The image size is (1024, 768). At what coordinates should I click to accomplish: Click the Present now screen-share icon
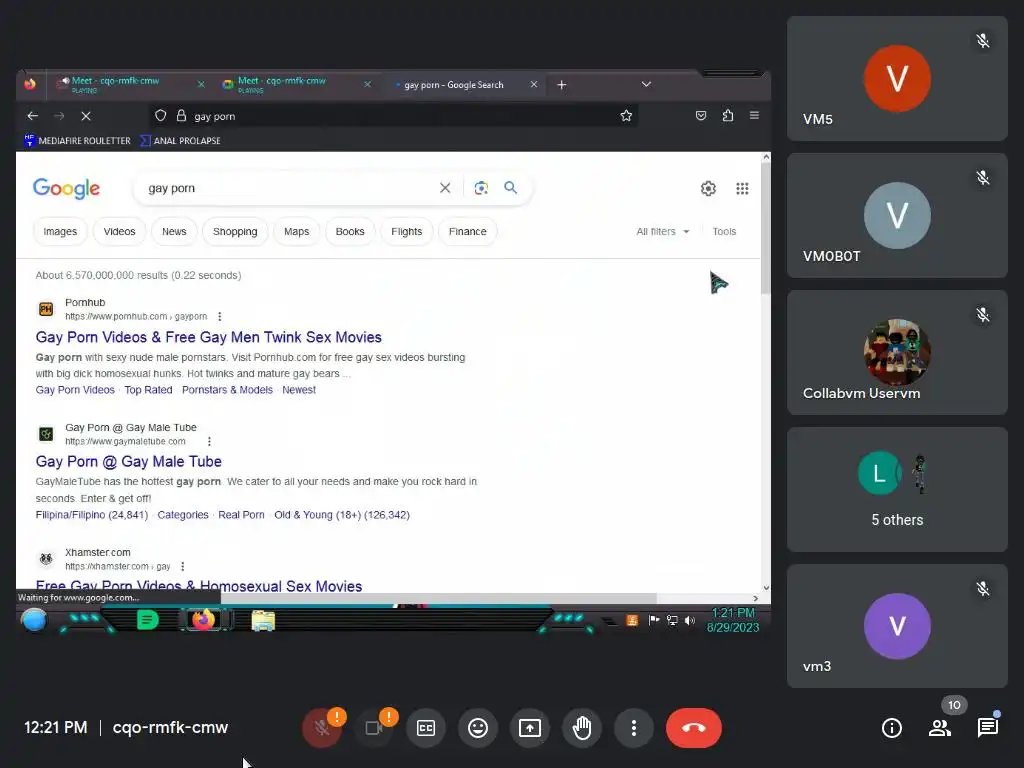click(x=530, y=728)
